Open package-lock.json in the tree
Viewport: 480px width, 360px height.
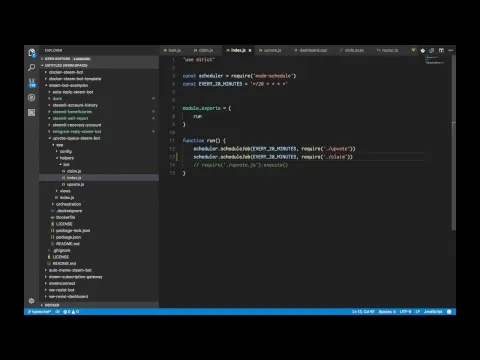99,231
